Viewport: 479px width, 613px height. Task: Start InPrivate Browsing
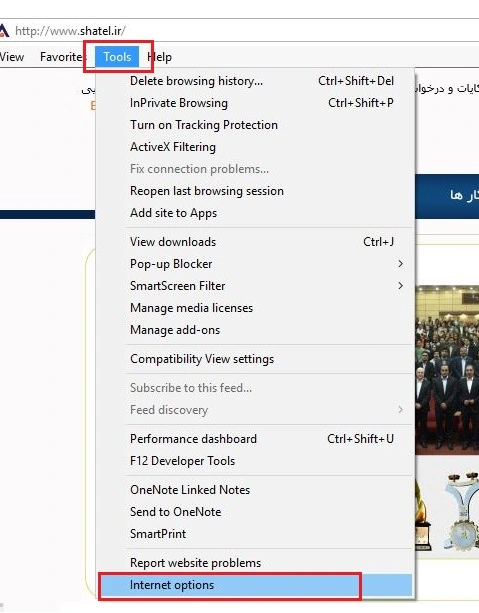(x=255, y=103)
